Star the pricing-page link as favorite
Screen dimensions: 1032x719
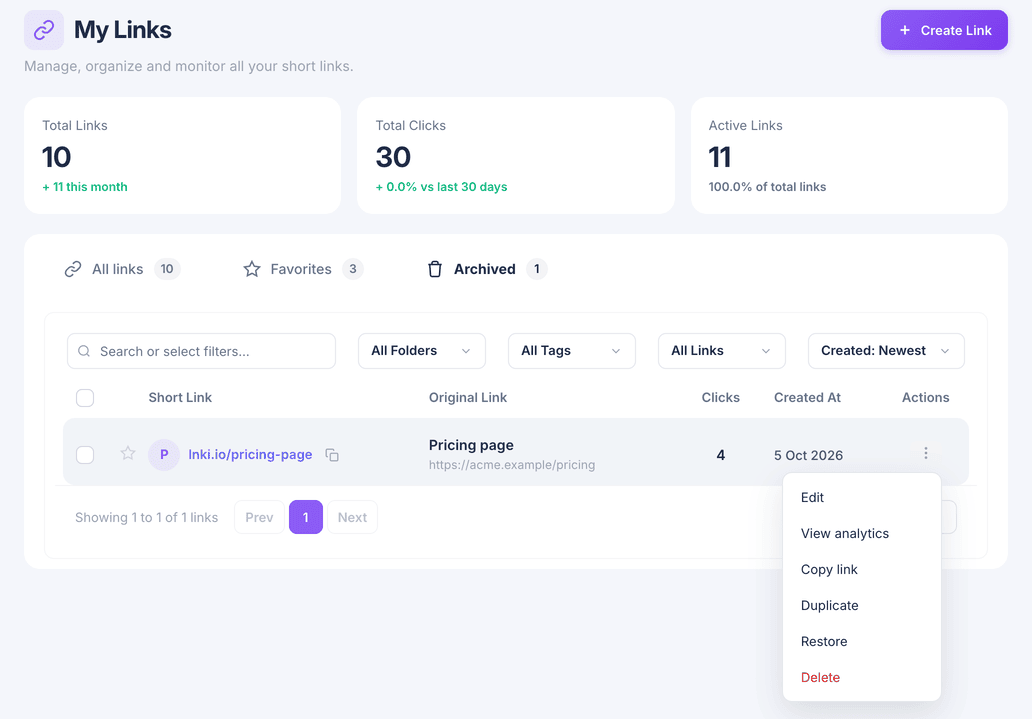point(128,454)
